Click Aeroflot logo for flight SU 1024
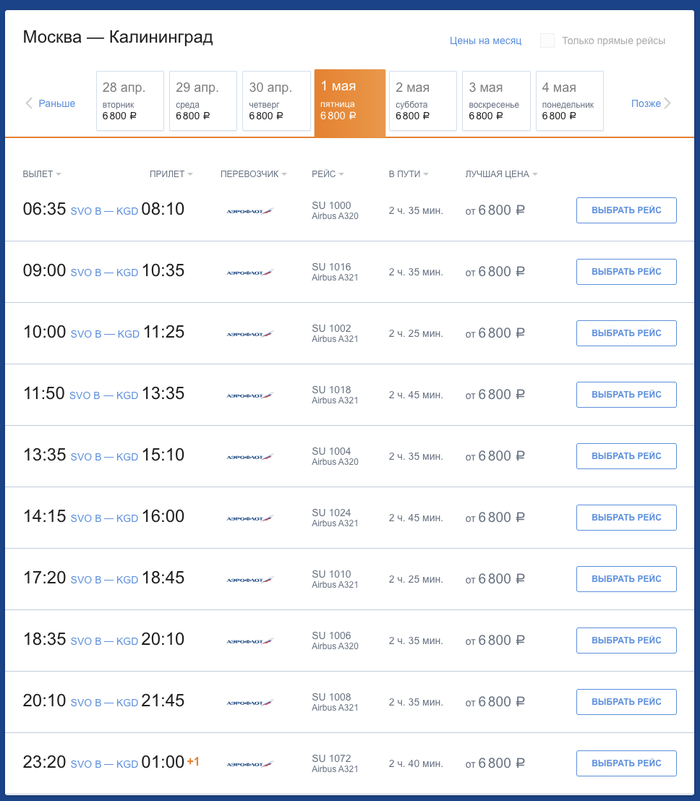This screenshot has width=700, height=801. 249,518
